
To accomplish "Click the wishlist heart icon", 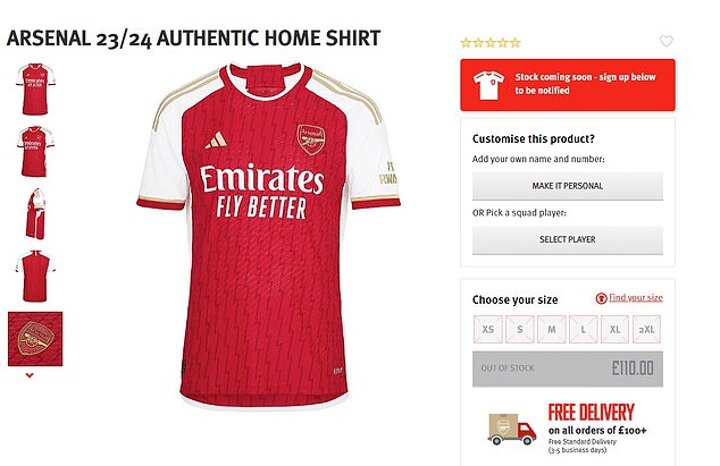I will tap(667, 41).
